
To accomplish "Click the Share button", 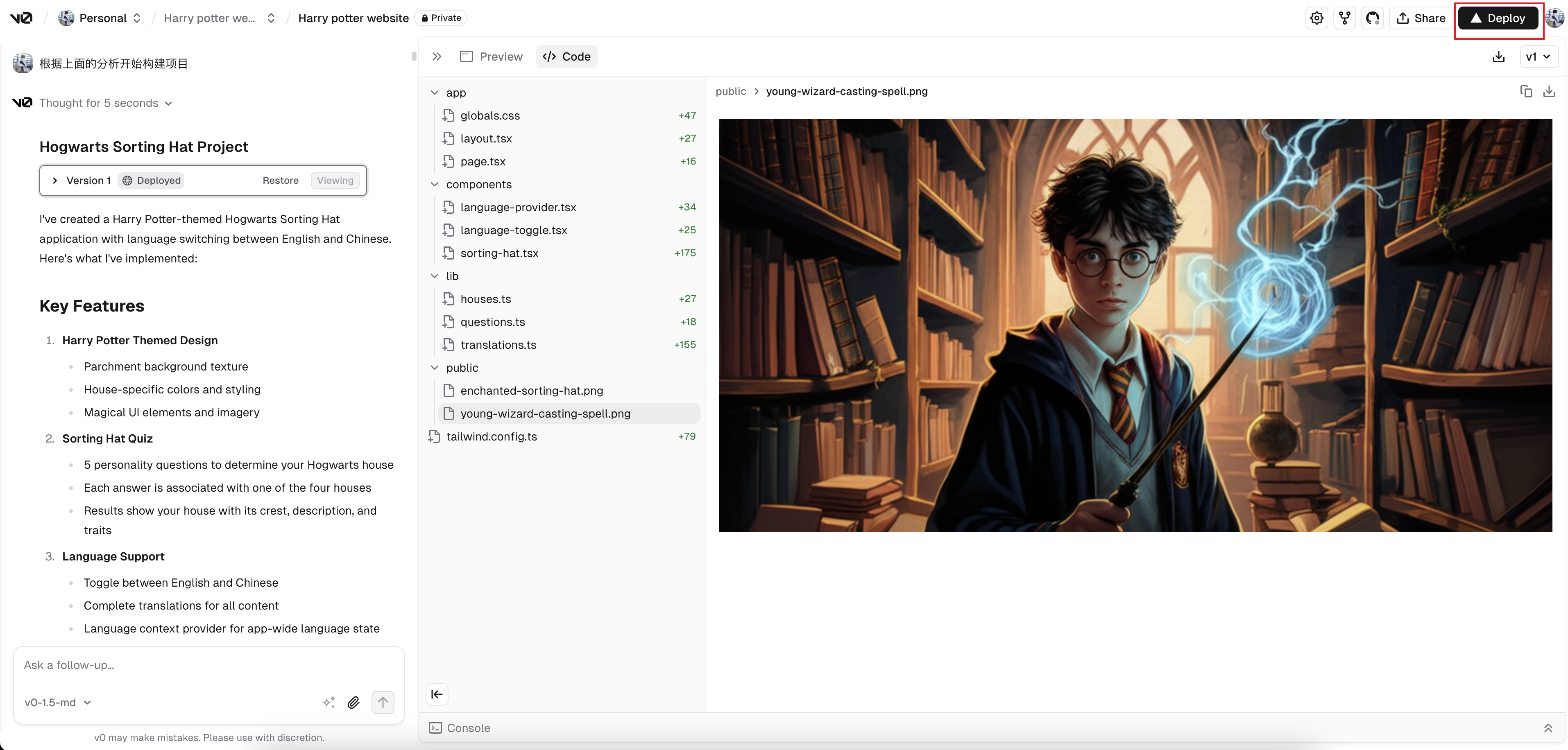I will 1421,18.
